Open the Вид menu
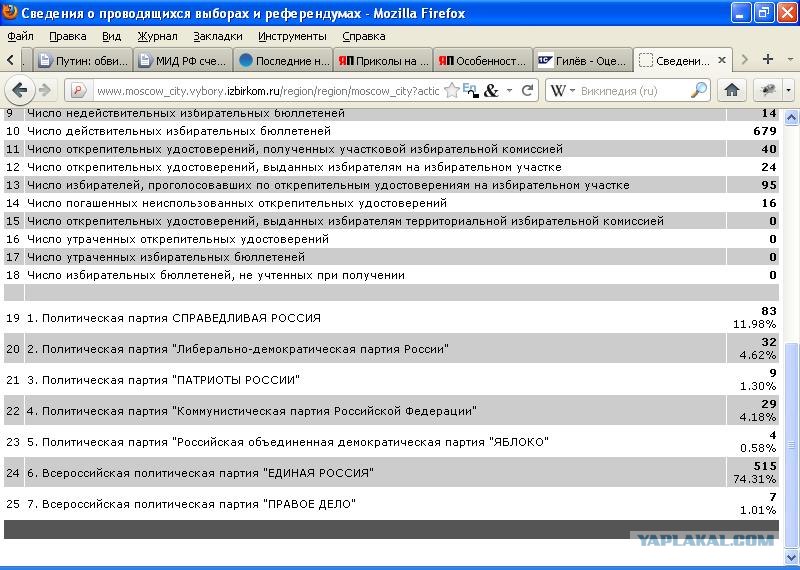 tap(111, 36)
